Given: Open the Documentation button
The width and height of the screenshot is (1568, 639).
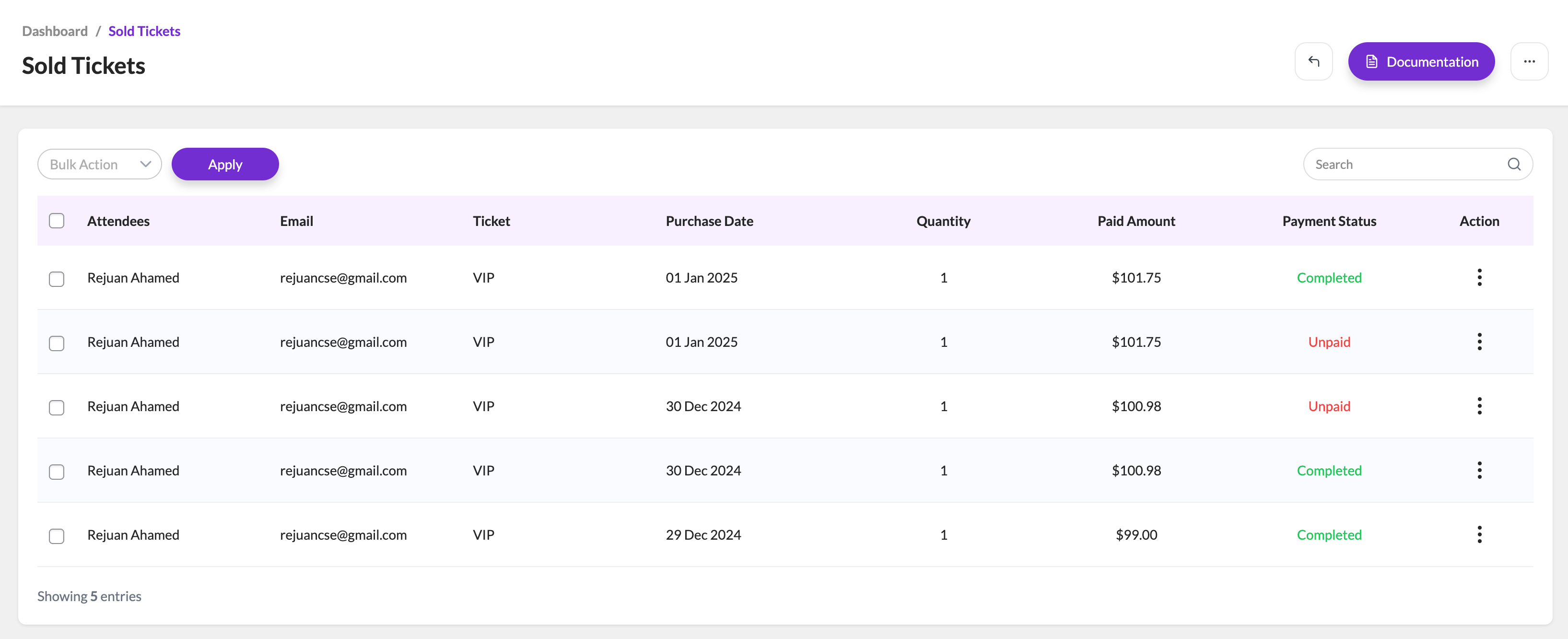Looking at the screenshot, I should click(1421, 61).
